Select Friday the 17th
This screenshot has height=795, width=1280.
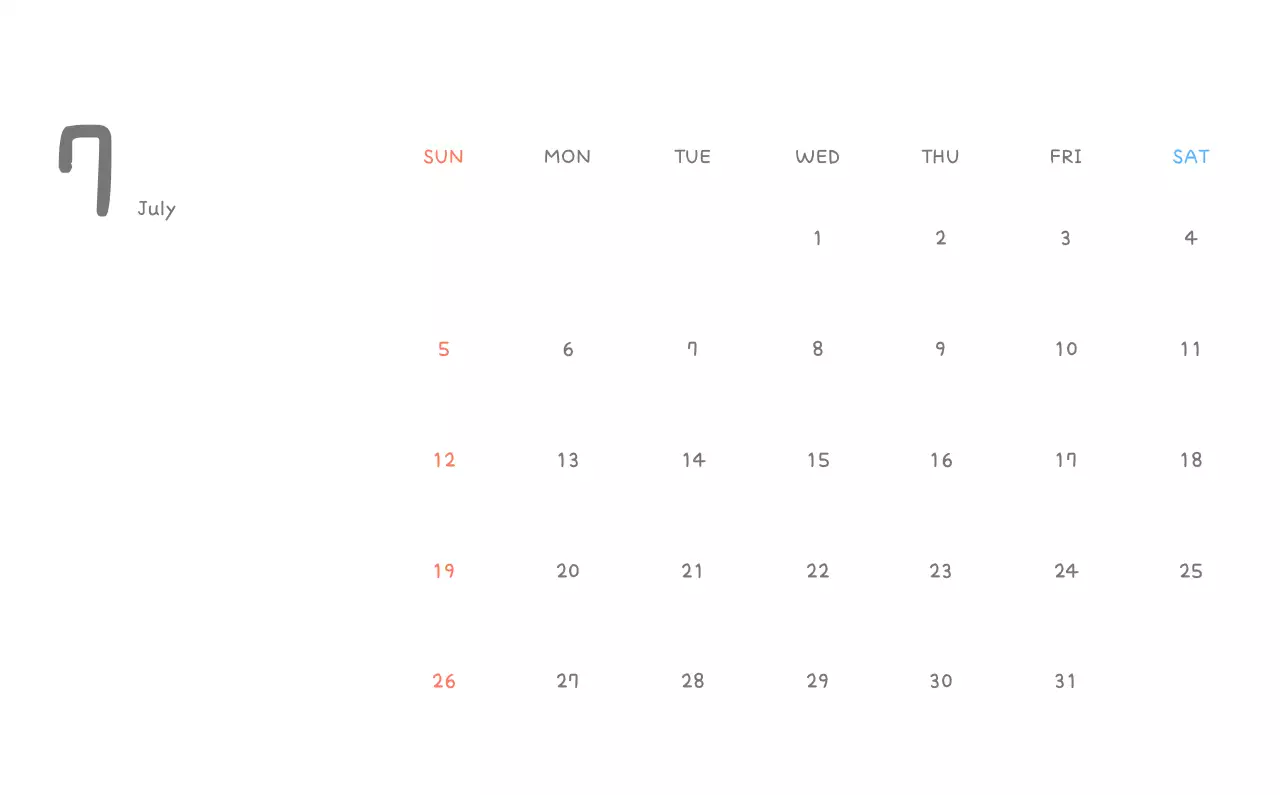[1066, 460]
